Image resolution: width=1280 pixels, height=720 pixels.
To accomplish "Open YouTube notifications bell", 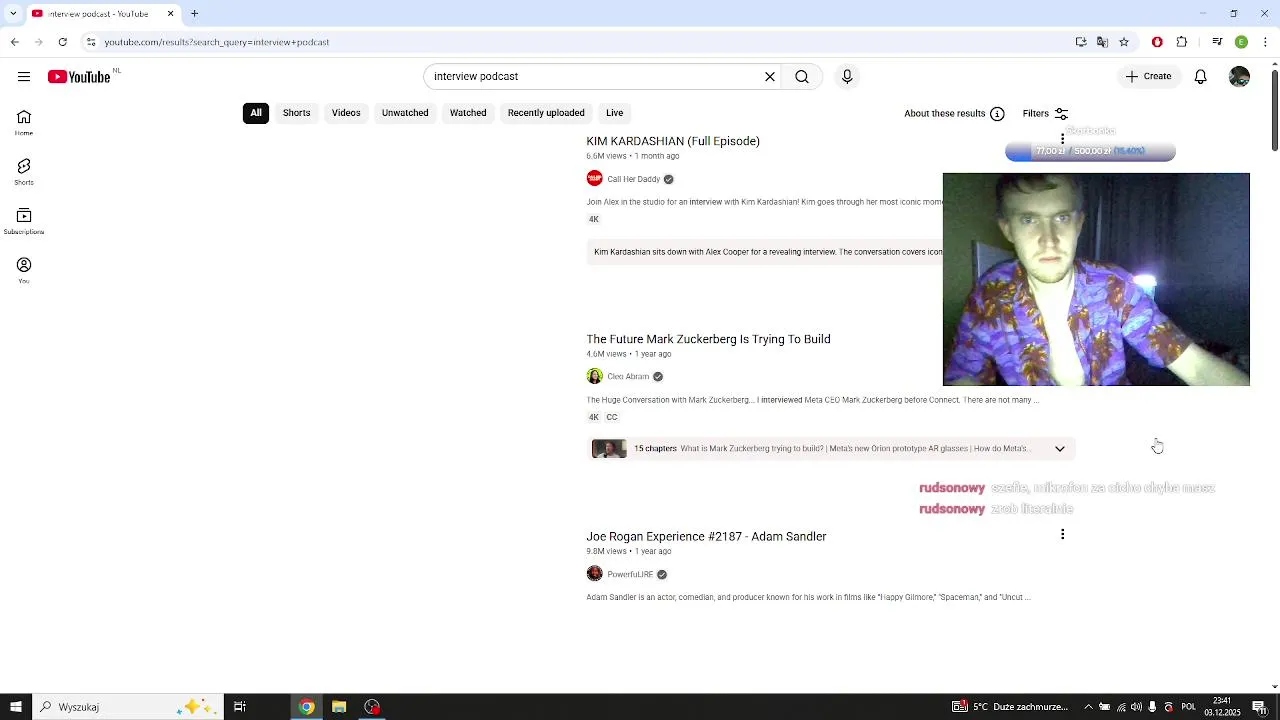I will (1201, 77).
